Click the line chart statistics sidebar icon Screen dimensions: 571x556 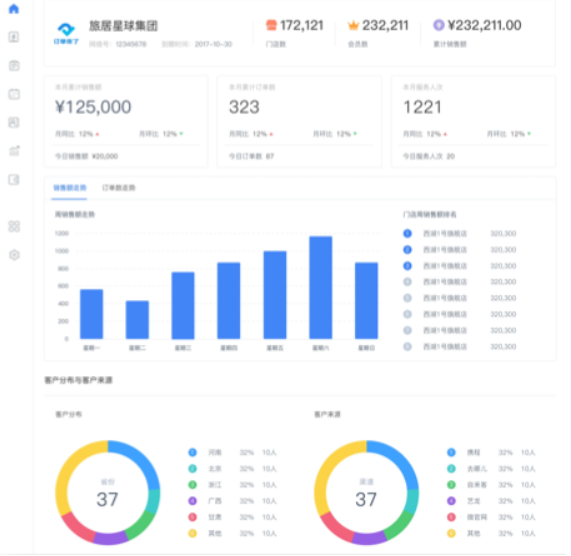[14, 150]
